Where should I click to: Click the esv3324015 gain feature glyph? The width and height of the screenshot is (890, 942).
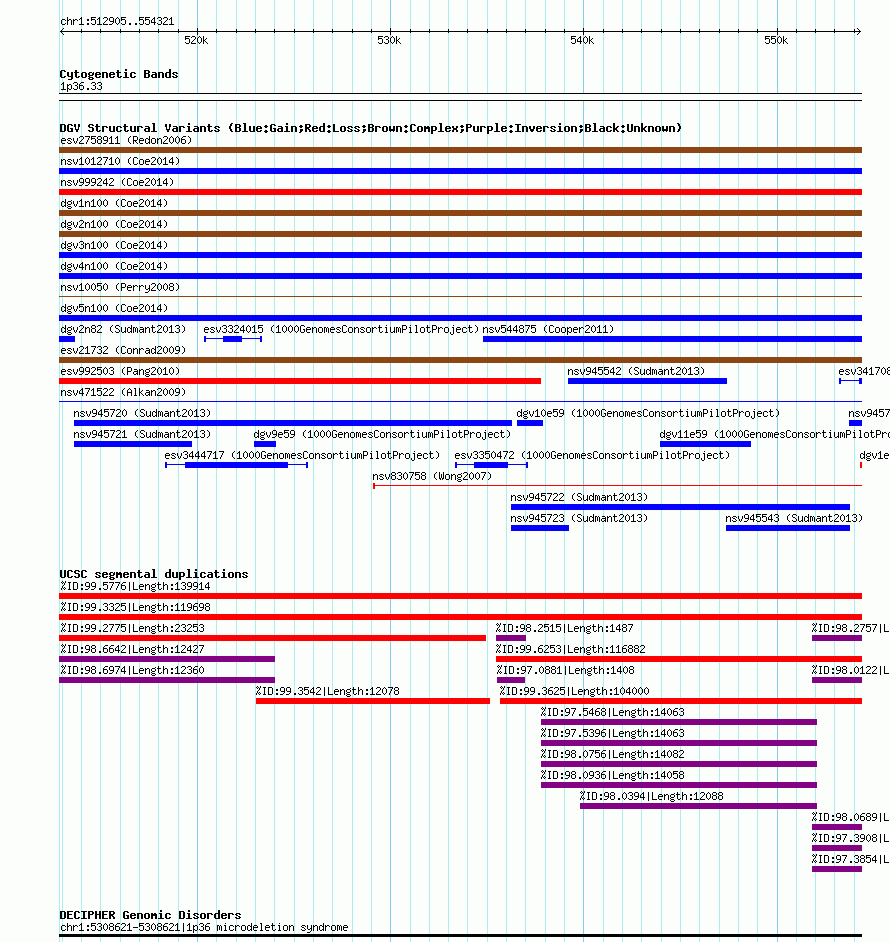[x=233, y=339]
